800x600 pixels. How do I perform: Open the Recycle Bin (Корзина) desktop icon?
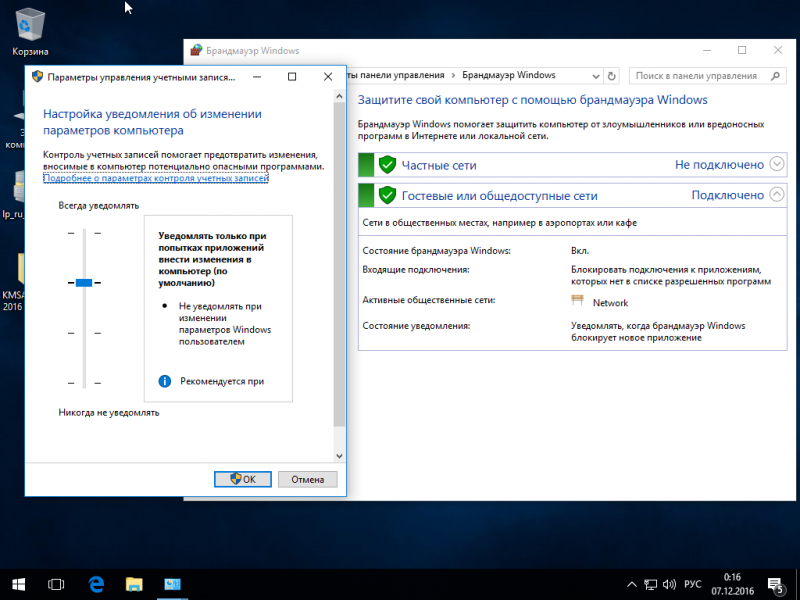(30, 32)
